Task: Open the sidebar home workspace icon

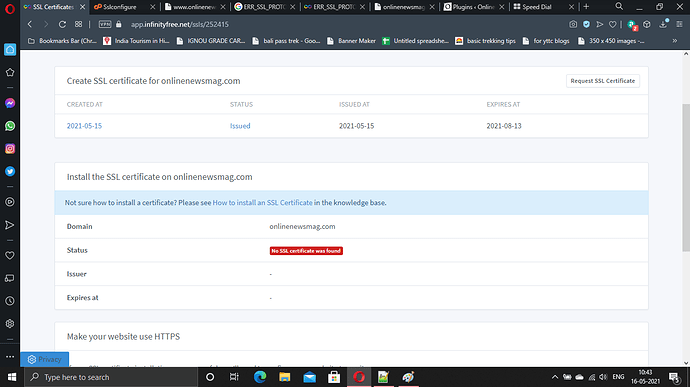Action: (x=10, y=49)
